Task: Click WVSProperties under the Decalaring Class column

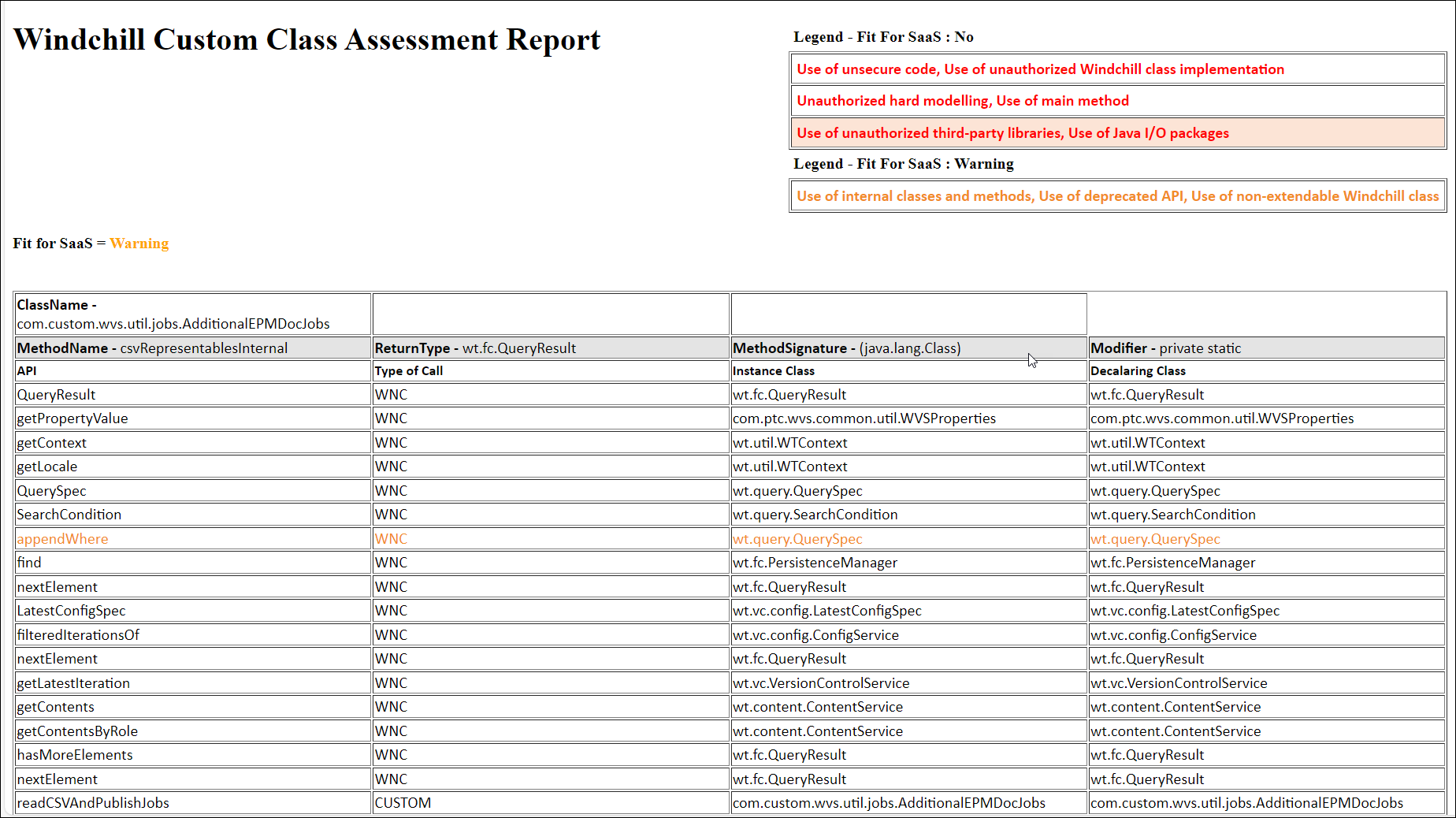Action: (x=1267, y=418)
